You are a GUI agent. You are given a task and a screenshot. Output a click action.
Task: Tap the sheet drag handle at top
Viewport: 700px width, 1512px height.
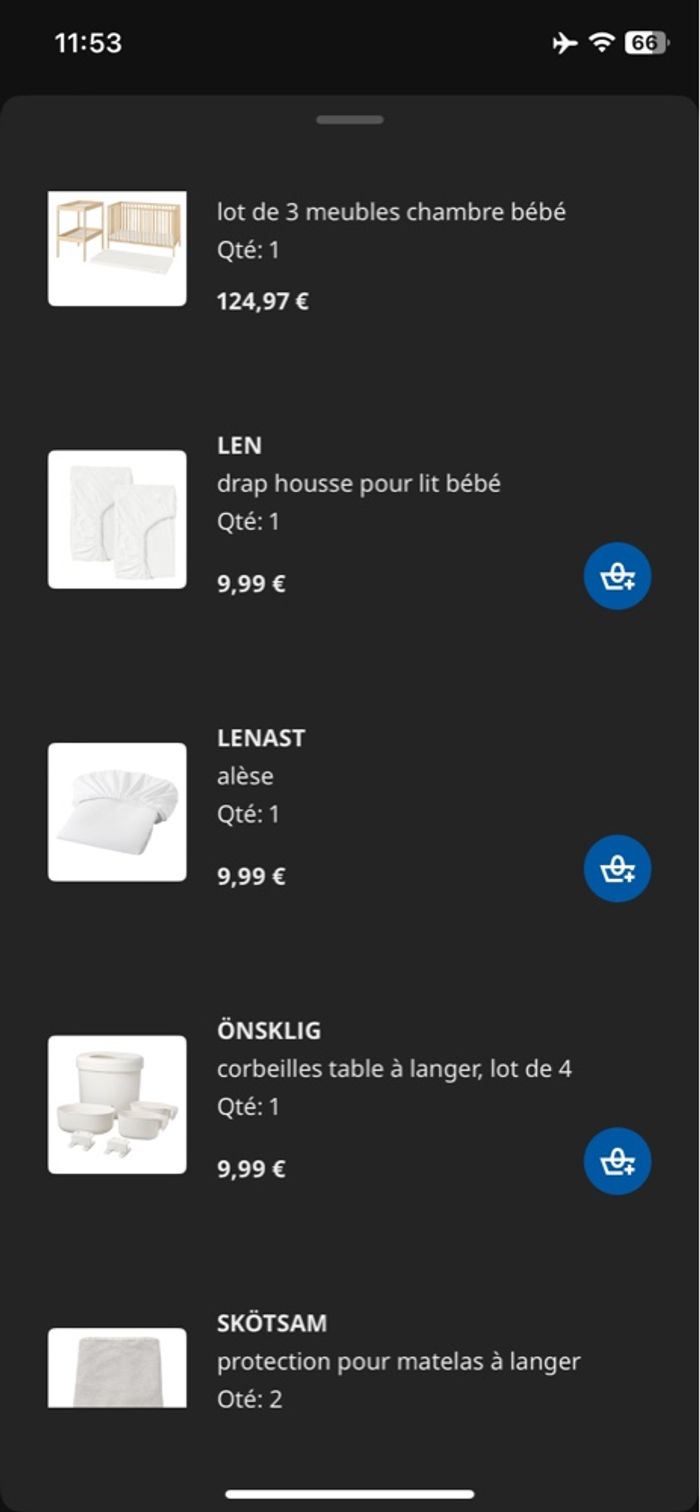350,120
